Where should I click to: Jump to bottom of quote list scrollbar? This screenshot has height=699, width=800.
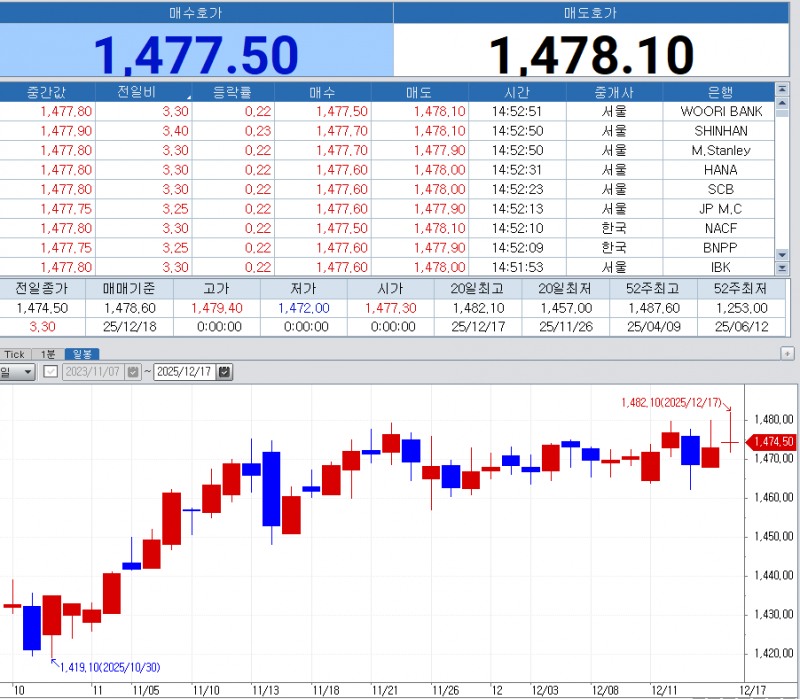[782, 268]
